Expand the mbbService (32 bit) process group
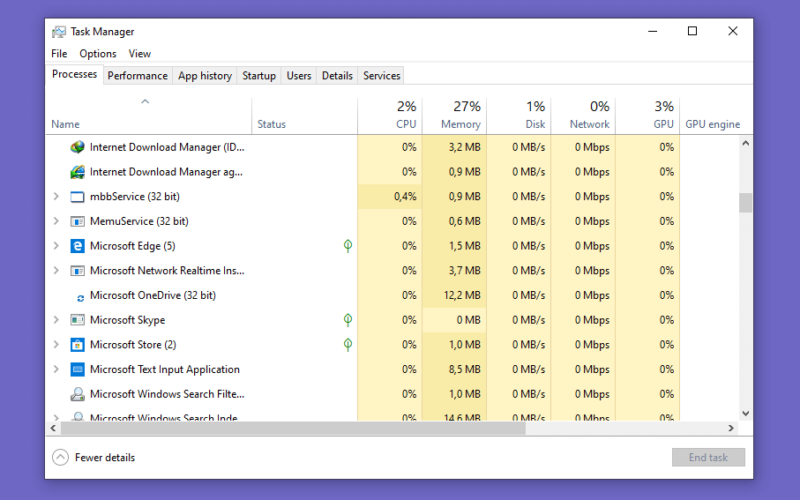Viewport: 800px width, 500px height. (x=56, y=196)
